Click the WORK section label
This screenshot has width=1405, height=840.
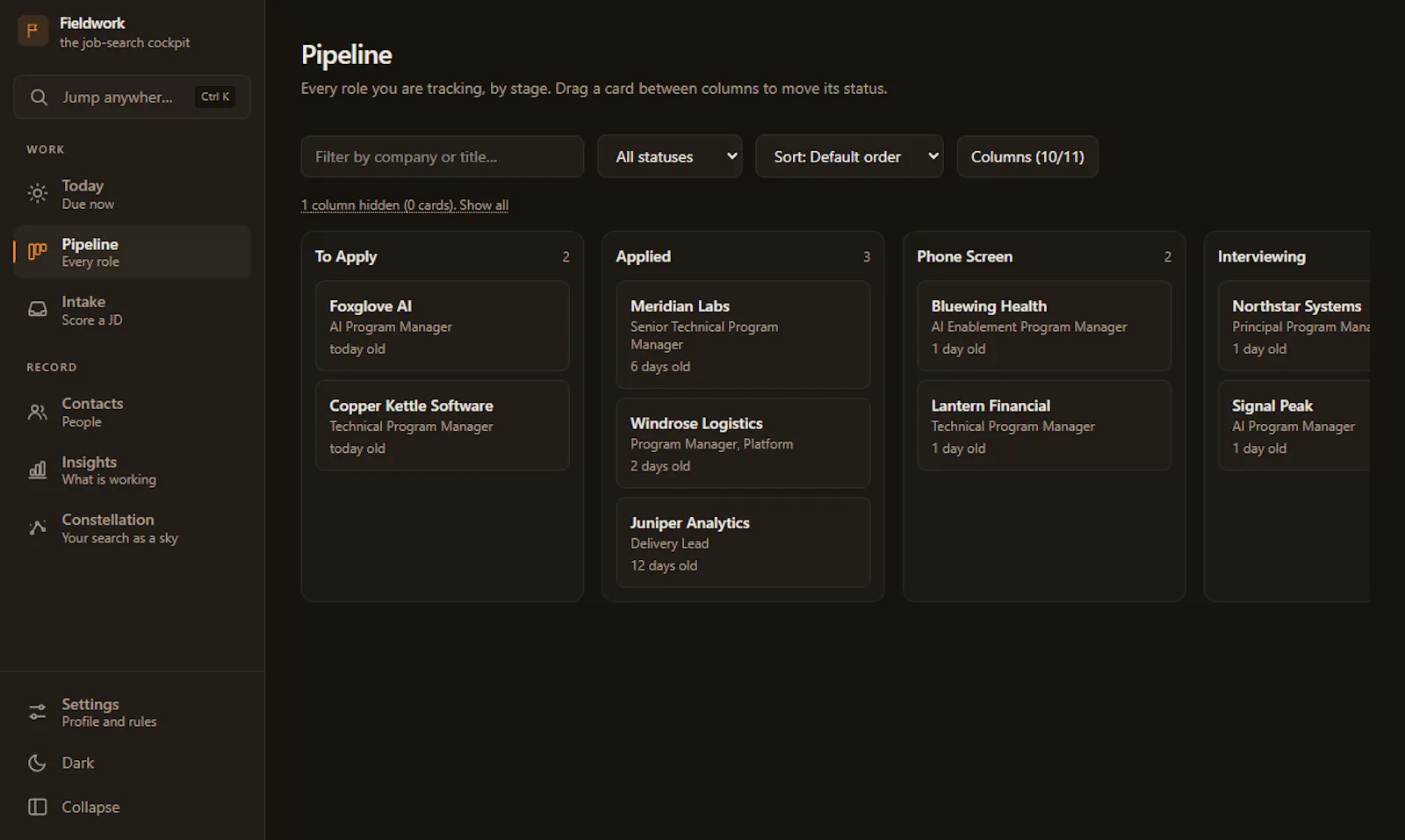[x=46, y=149]
